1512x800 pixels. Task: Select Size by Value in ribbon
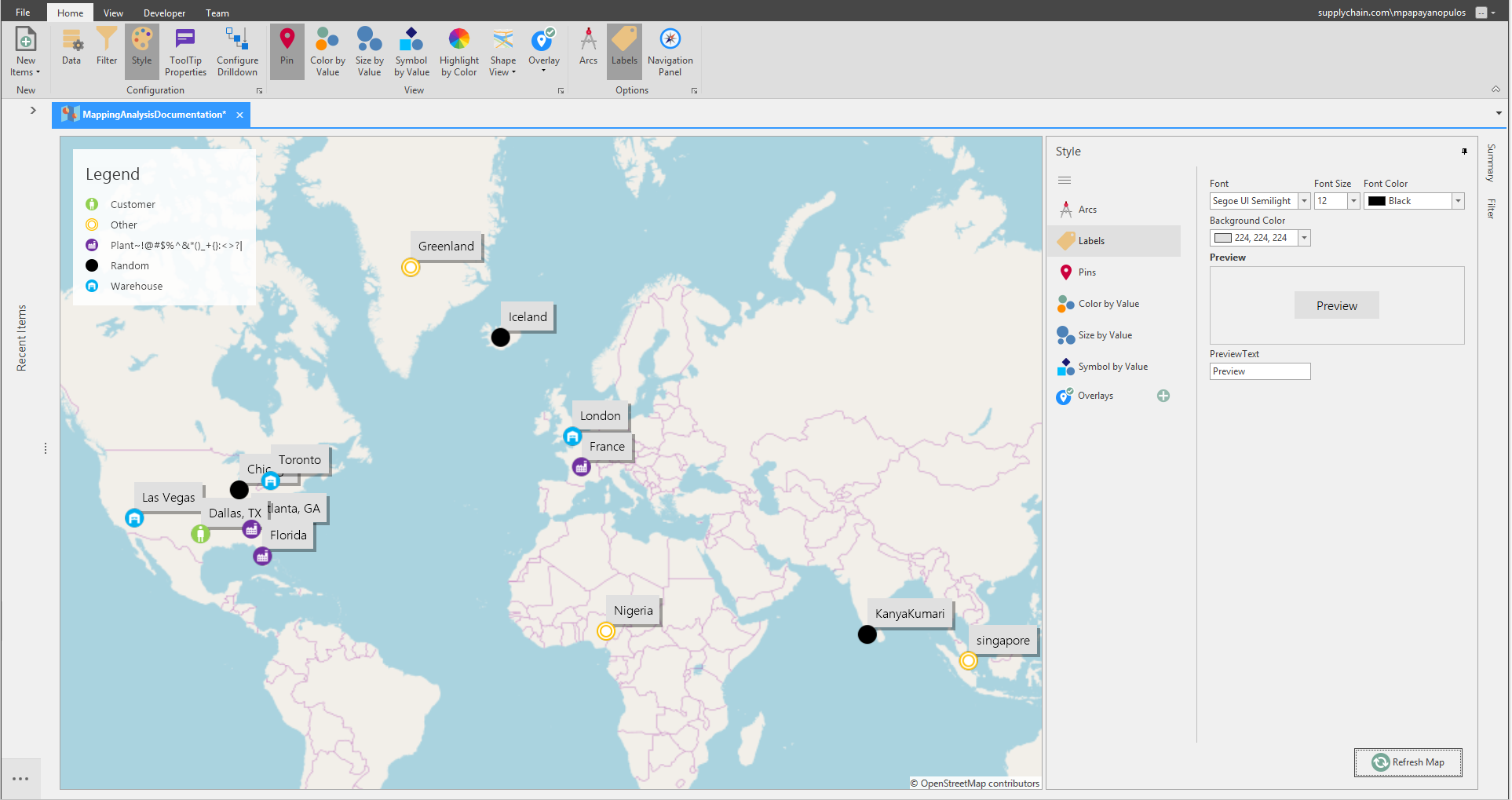point(369,52)
